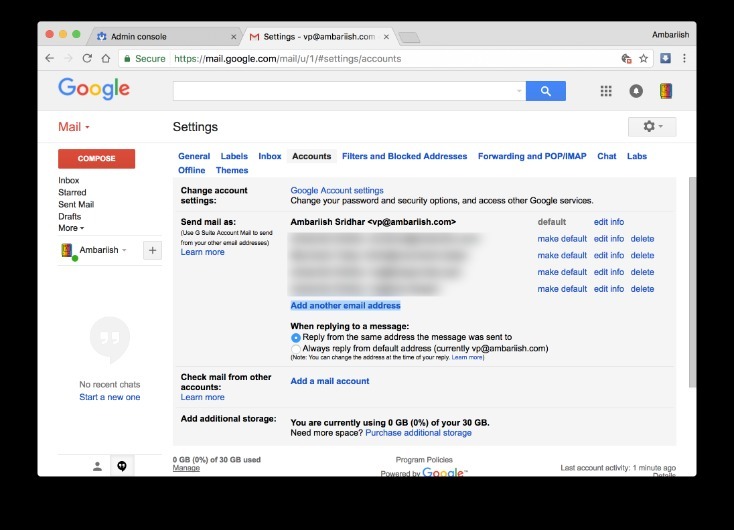Viewport: 734px width, 530px height.
Task: Reload the page with refresh icon
Action: [87, 59]
